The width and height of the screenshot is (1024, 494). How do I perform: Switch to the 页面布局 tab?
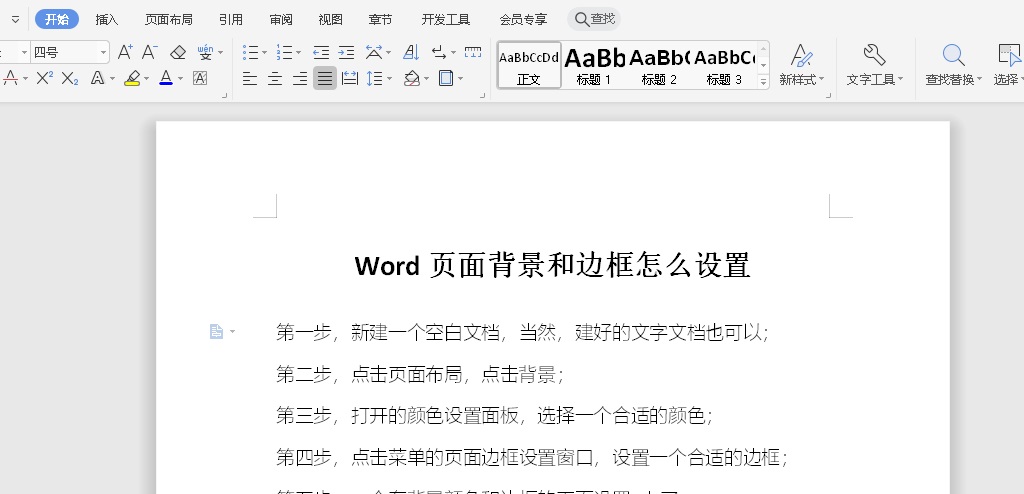(168, 19)
